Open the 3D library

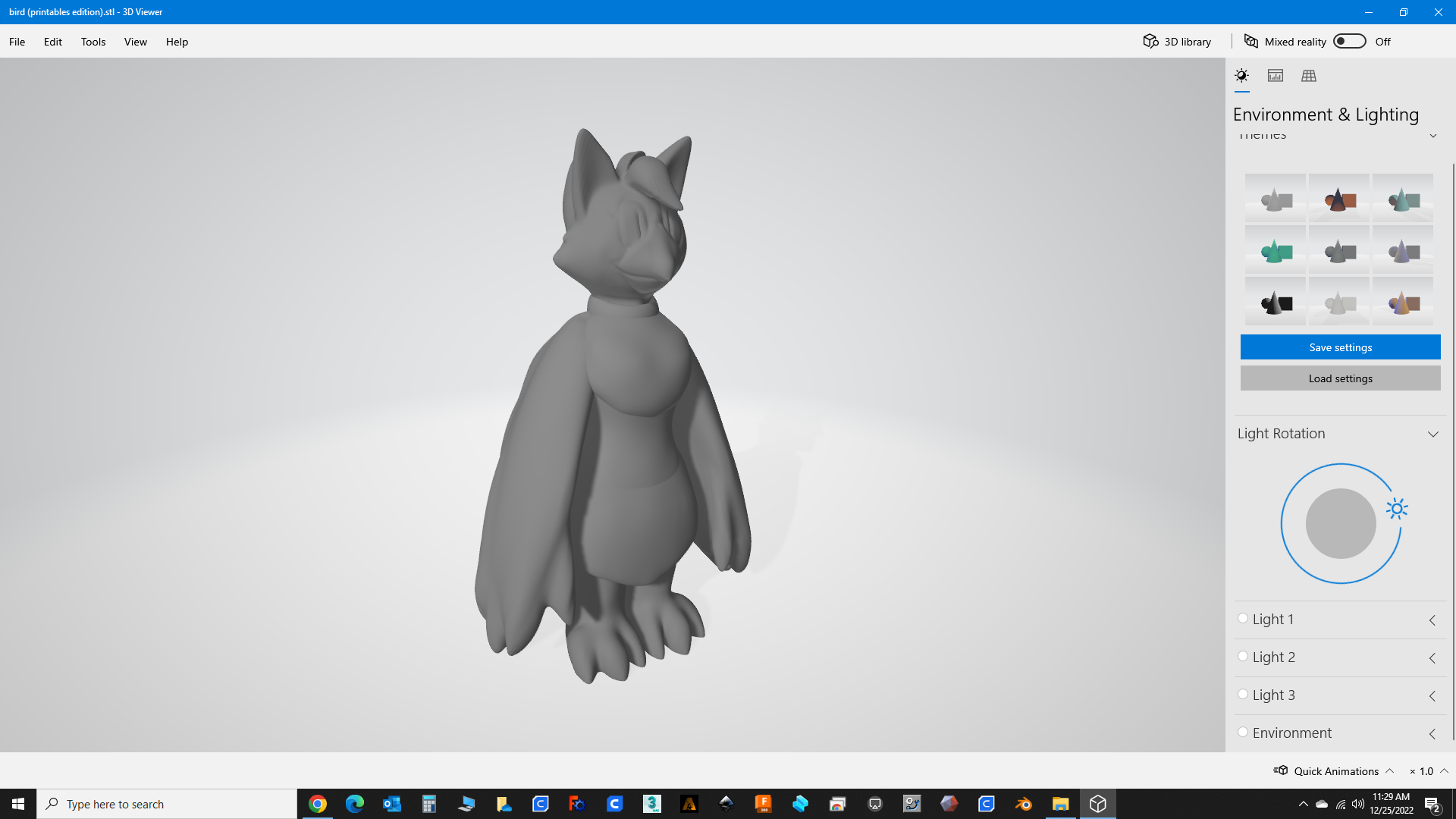click(1177, 42)
